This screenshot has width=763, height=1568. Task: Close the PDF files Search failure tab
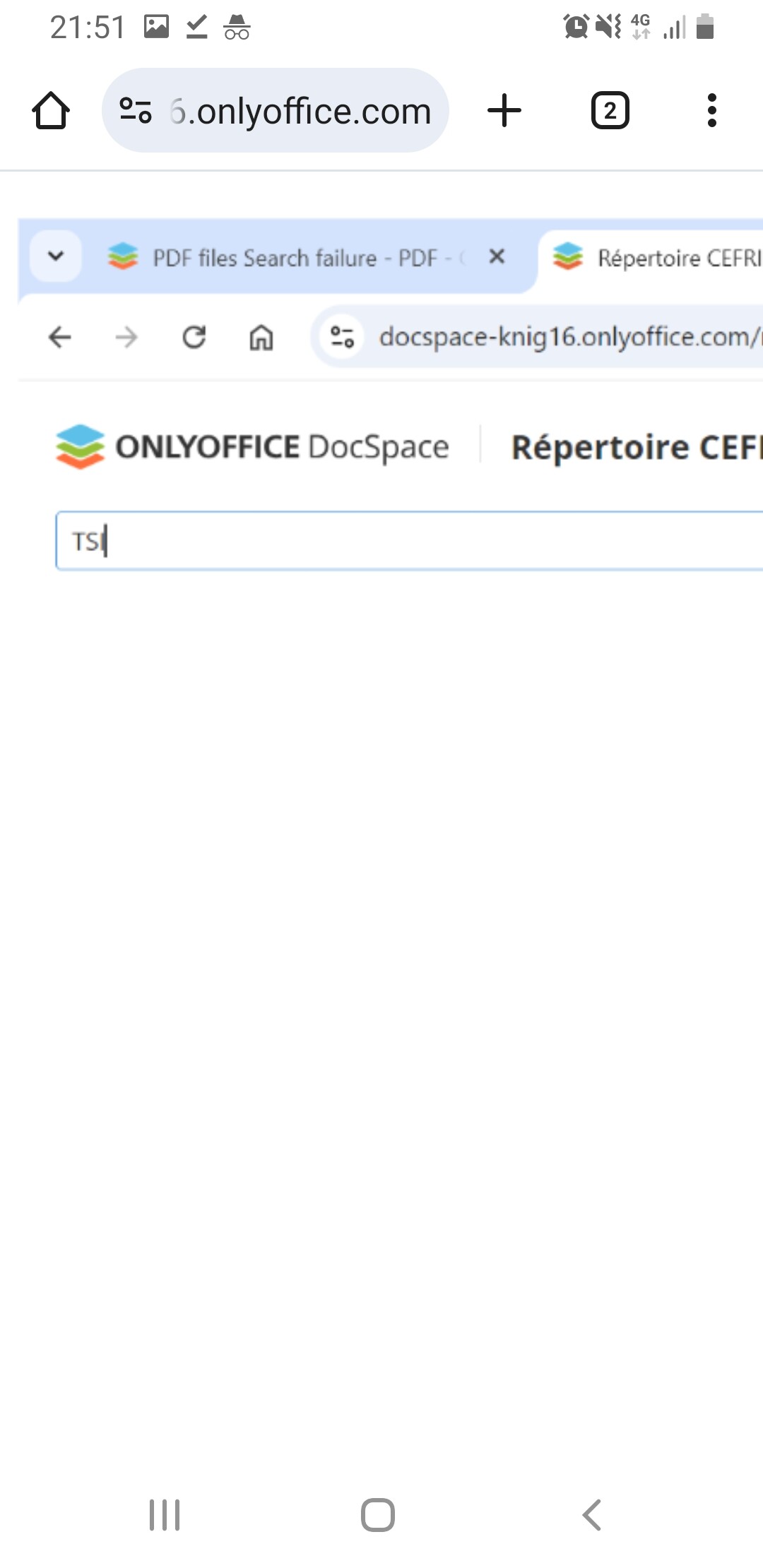click(497, 256)
